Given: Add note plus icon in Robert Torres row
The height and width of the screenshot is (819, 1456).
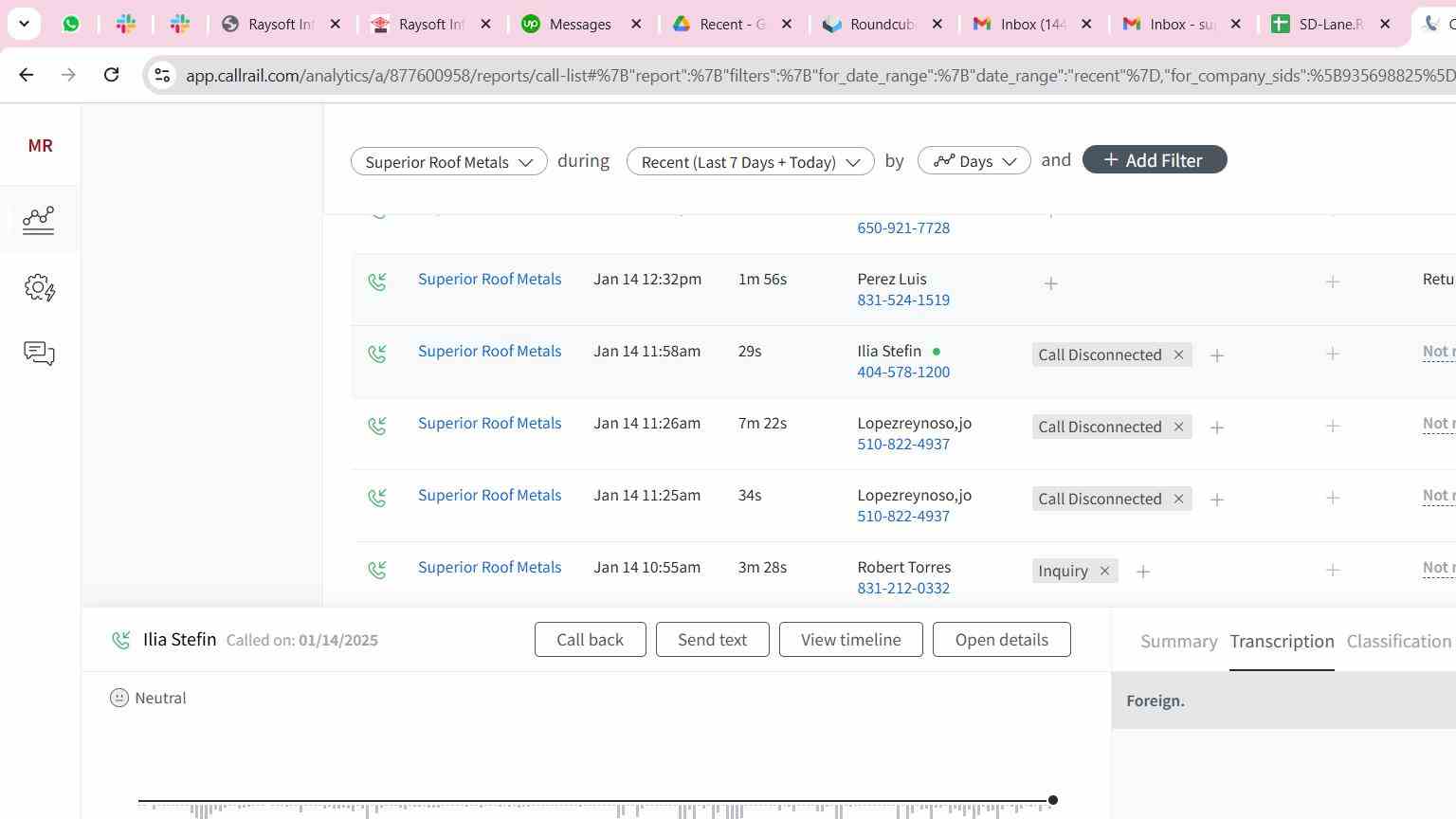Looking at the screenshot, I should pos(1333,570).
